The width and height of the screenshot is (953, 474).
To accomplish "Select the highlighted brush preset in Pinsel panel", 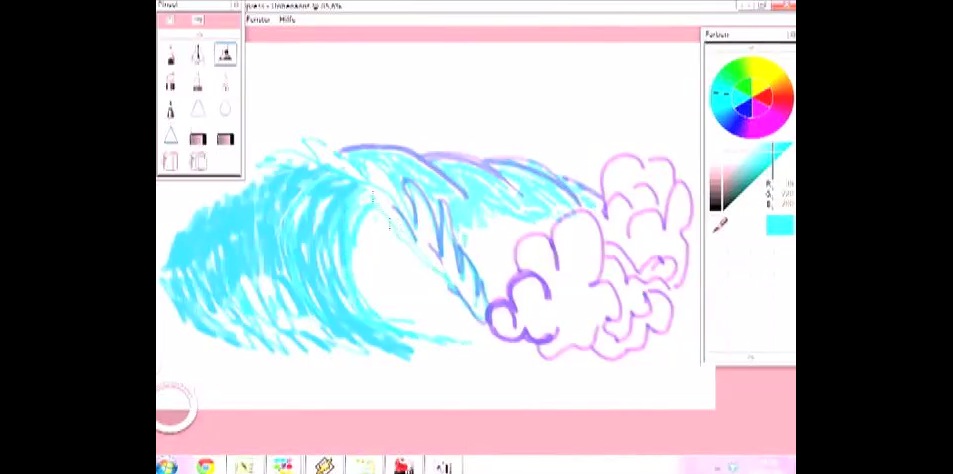I will click(225, 54).
